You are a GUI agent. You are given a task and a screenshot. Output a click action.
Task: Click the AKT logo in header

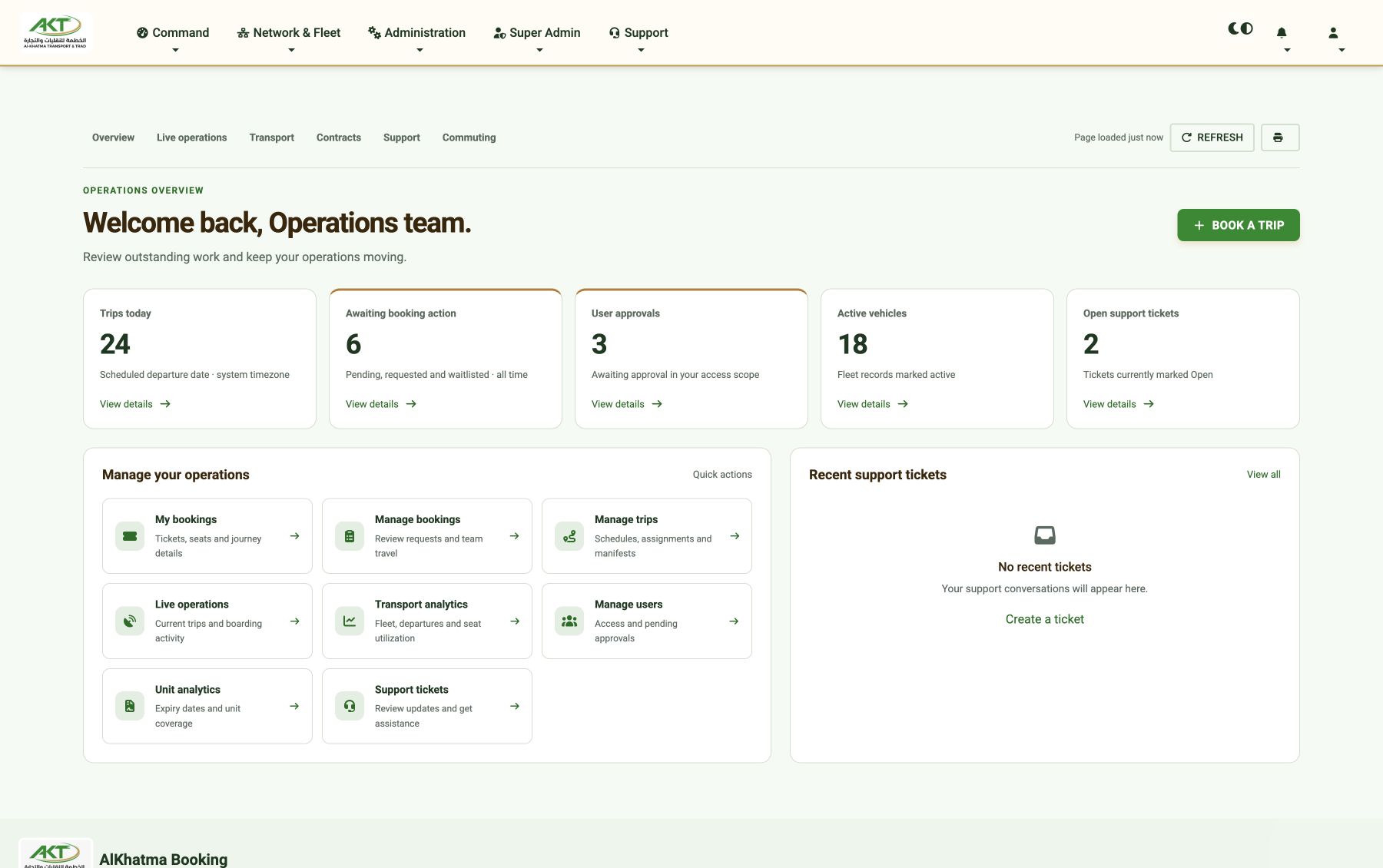click(x=55, y=32)
